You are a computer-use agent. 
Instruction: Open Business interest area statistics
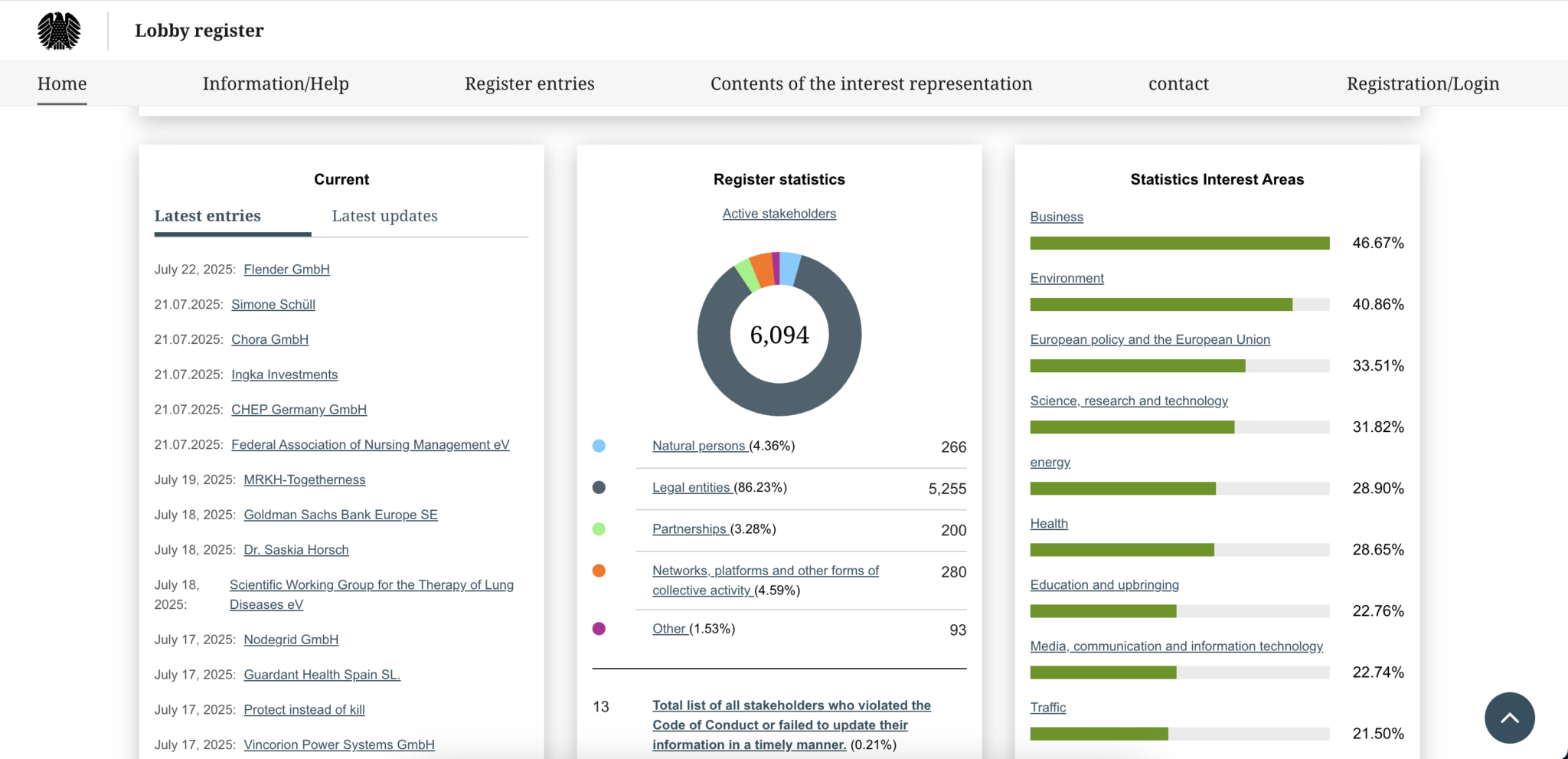click(1057, 217)
